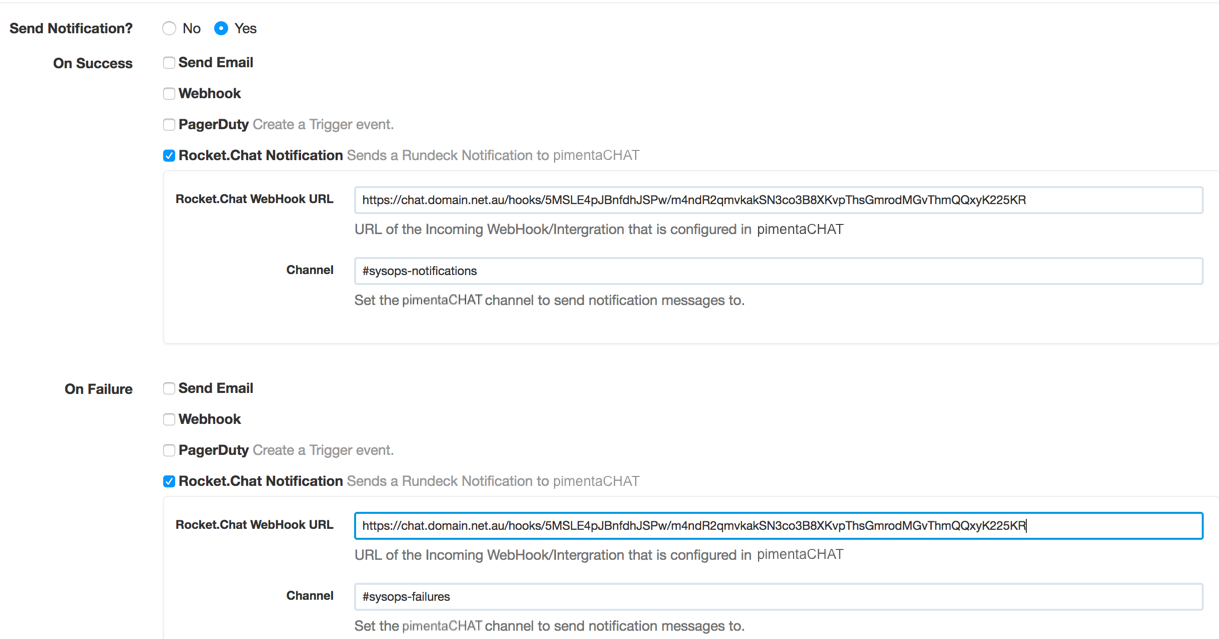Uncheck Rocket.Chat Notification under On Success
Screen dimensions: 1219x639
click(x=169, y=156)
